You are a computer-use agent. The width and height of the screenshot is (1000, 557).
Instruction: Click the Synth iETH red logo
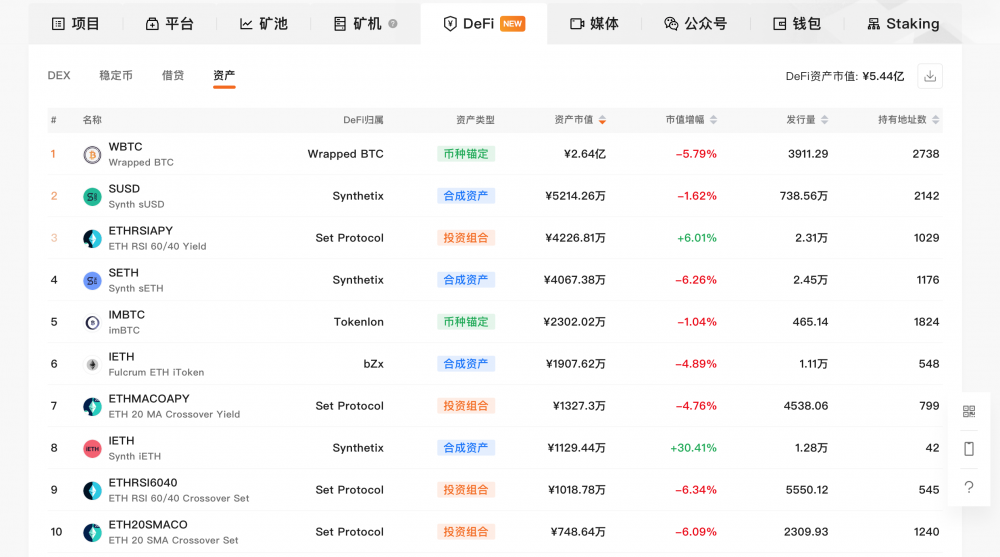92,449
